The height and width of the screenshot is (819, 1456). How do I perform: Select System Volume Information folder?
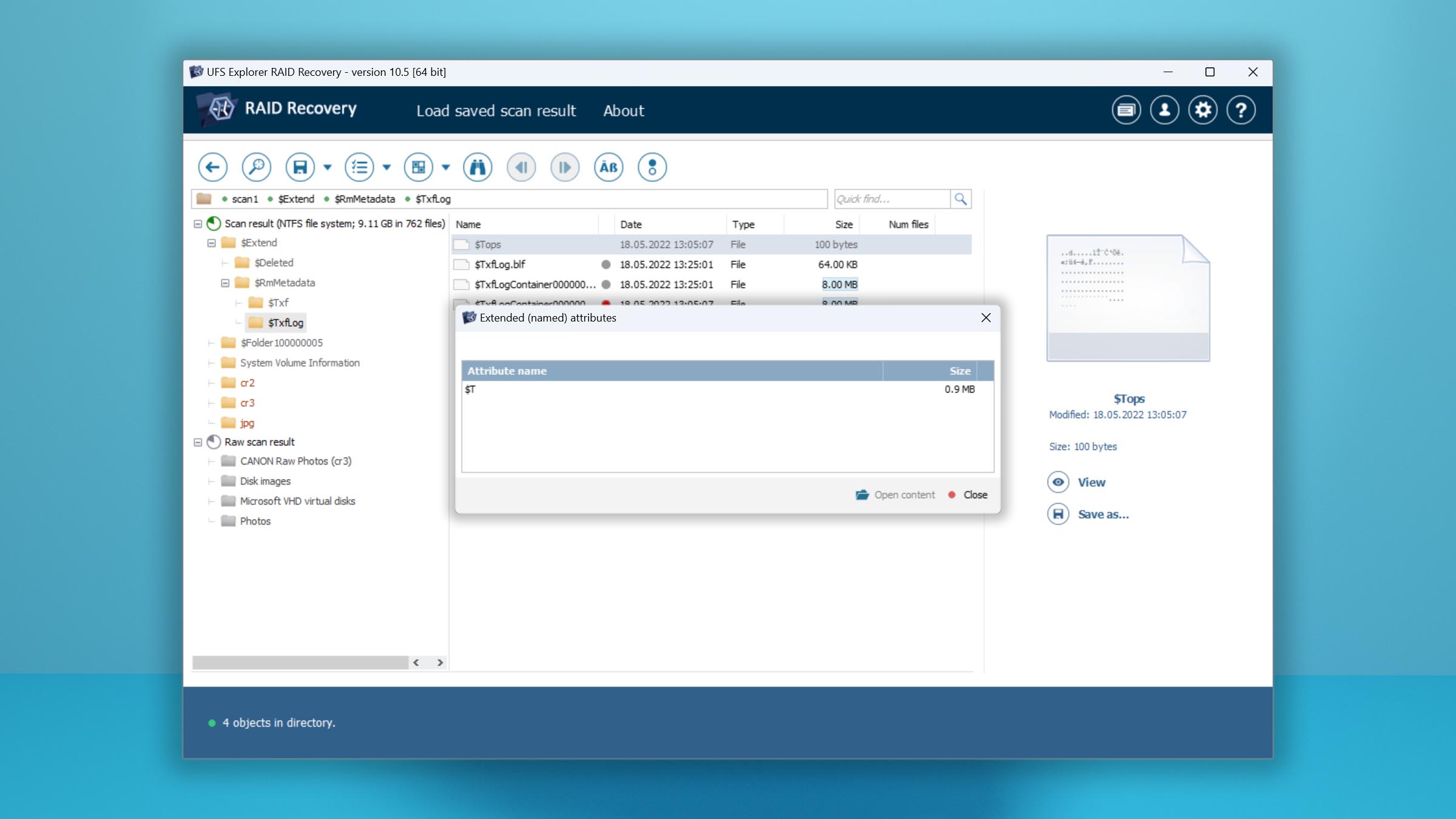point(300,363)
